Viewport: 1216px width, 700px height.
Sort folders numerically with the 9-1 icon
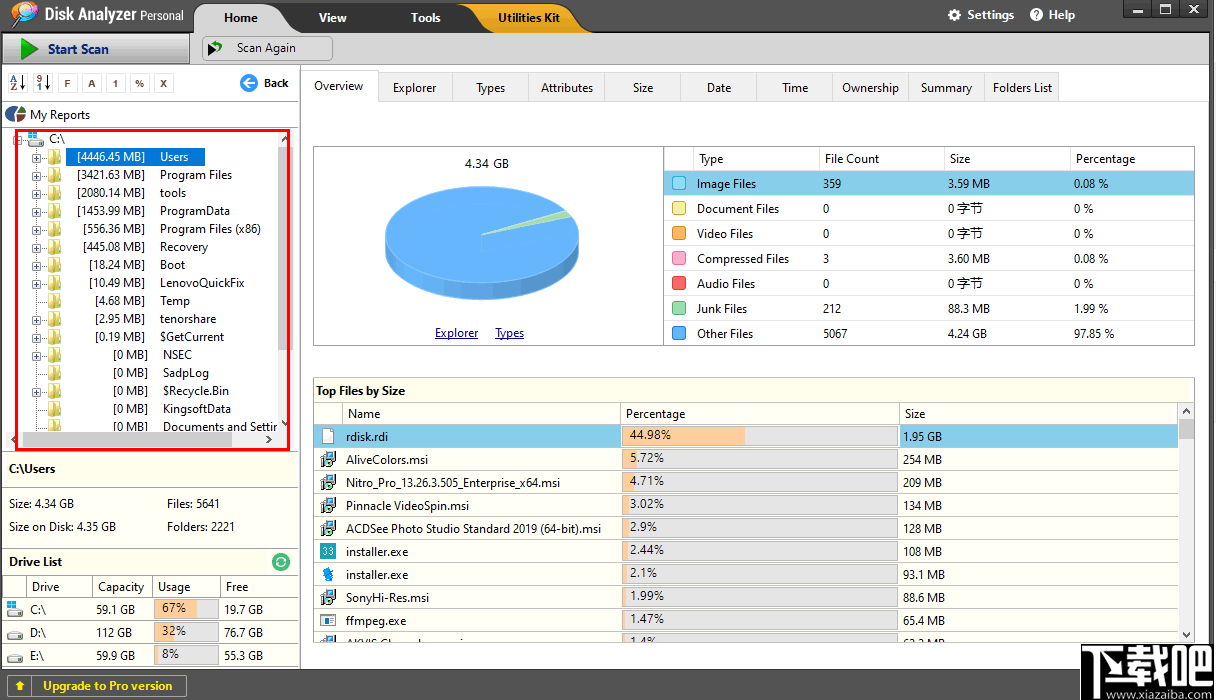43,83
